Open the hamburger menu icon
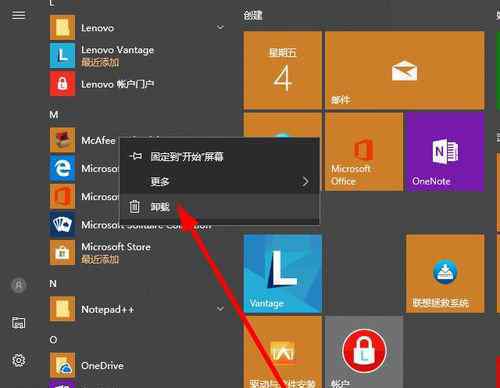 18,15
